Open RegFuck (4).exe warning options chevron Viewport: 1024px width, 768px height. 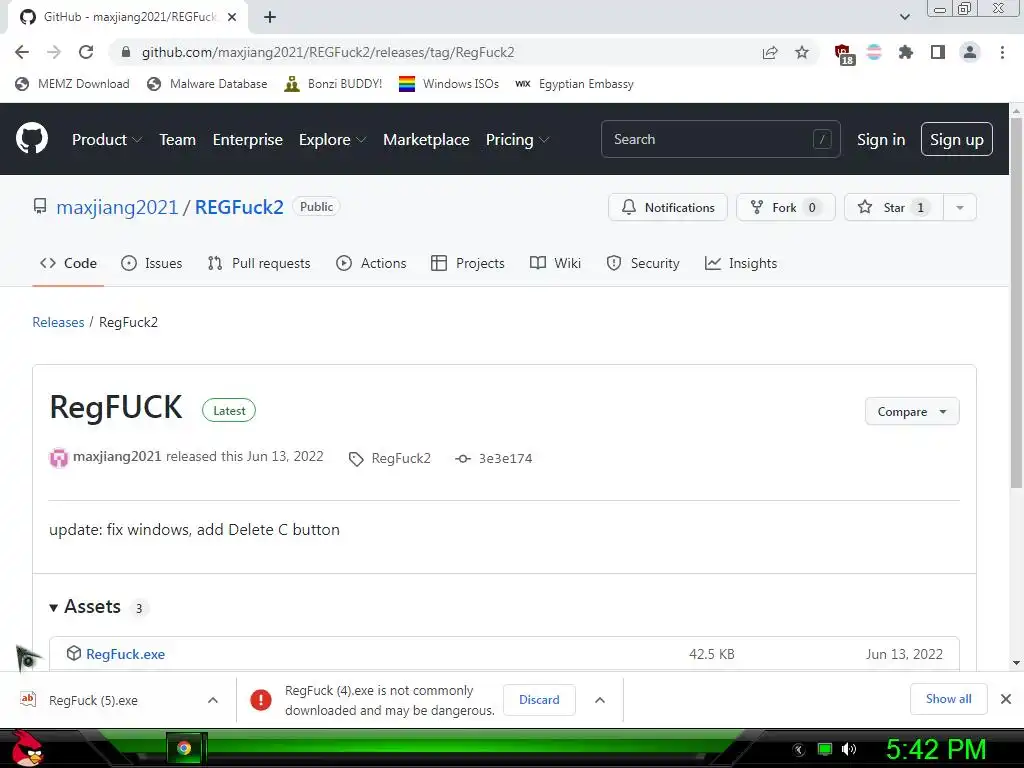600,700
